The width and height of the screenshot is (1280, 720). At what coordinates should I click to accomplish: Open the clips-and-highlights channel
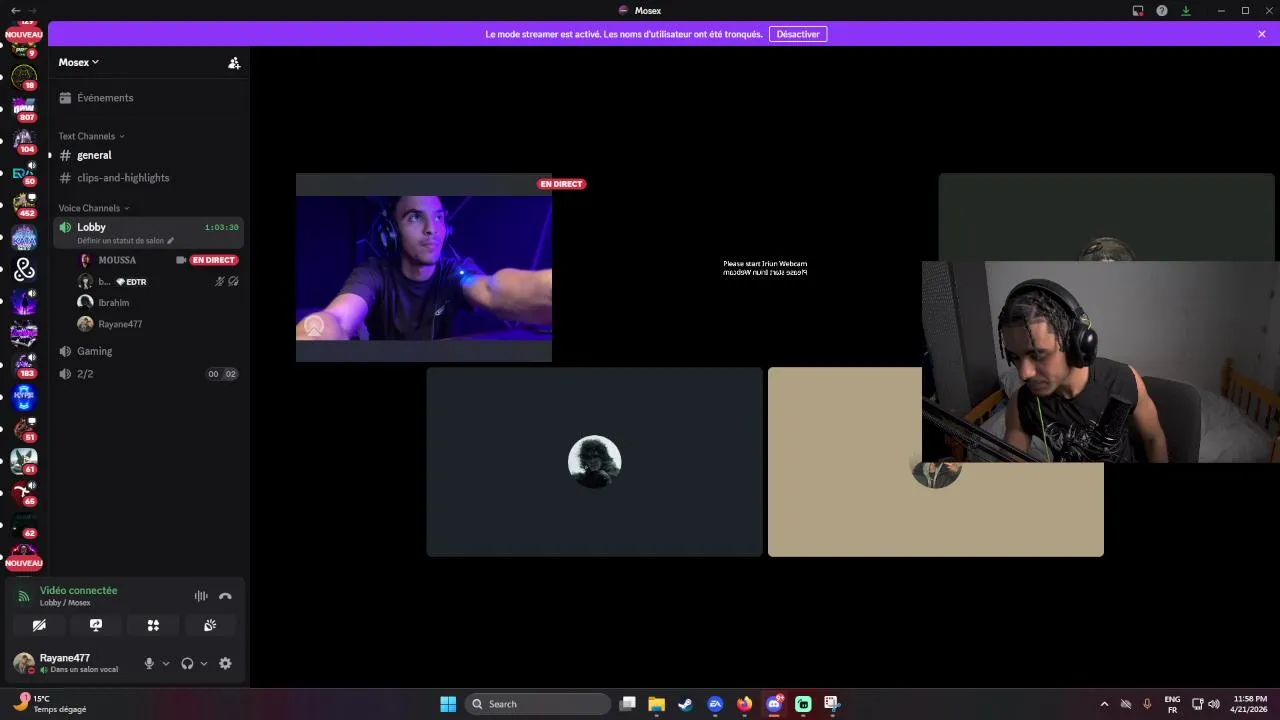(x=148, y=178)
